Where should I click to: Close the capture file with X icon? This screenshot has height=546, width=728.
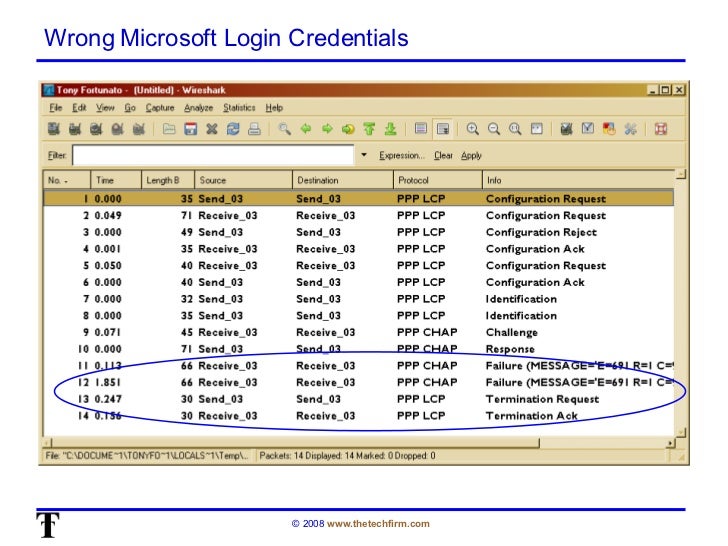[x=212, y=129]
